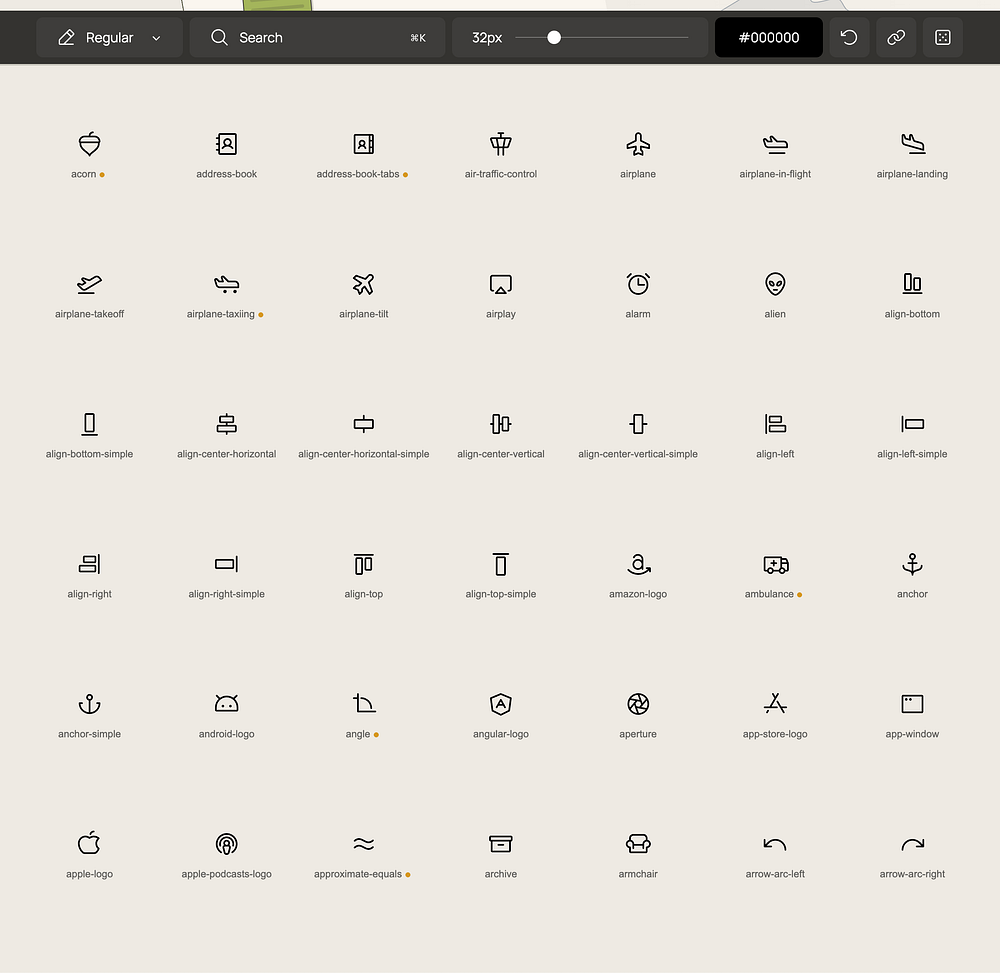This screenshot has height=973, width=1000.
Task: Select the arrow-arc-right icon
Action: [x=912, y=844]
